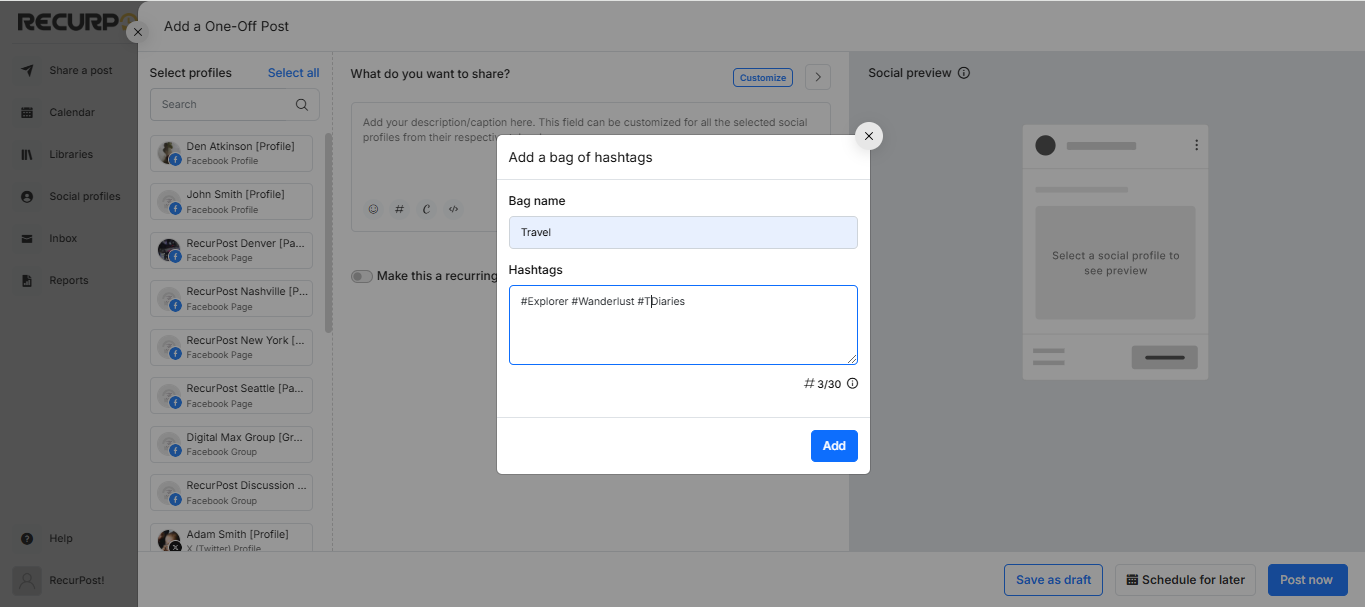
Task: Open the emoji picker icon
Action: pos(374,209)
